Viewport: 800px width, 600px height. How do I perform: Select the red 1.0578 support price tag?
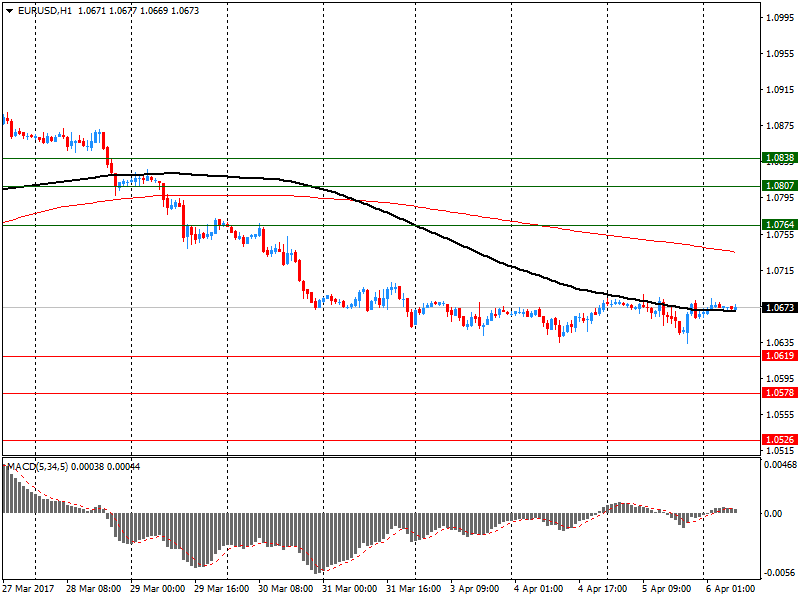779,393
